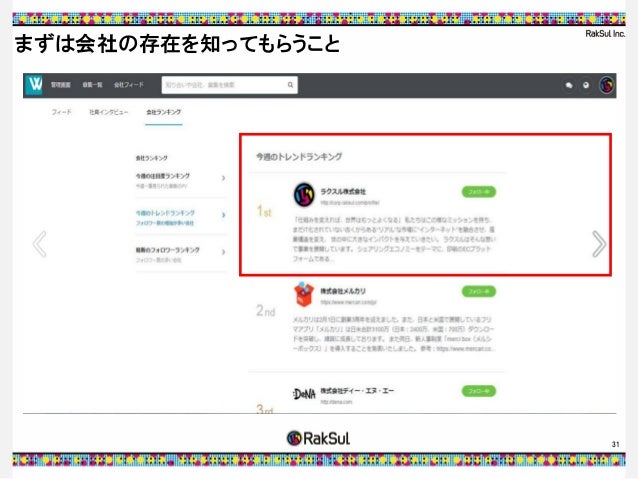Click the Wantedly W logo
Screen dimensions: 638x479
click(x=33, y=85)
